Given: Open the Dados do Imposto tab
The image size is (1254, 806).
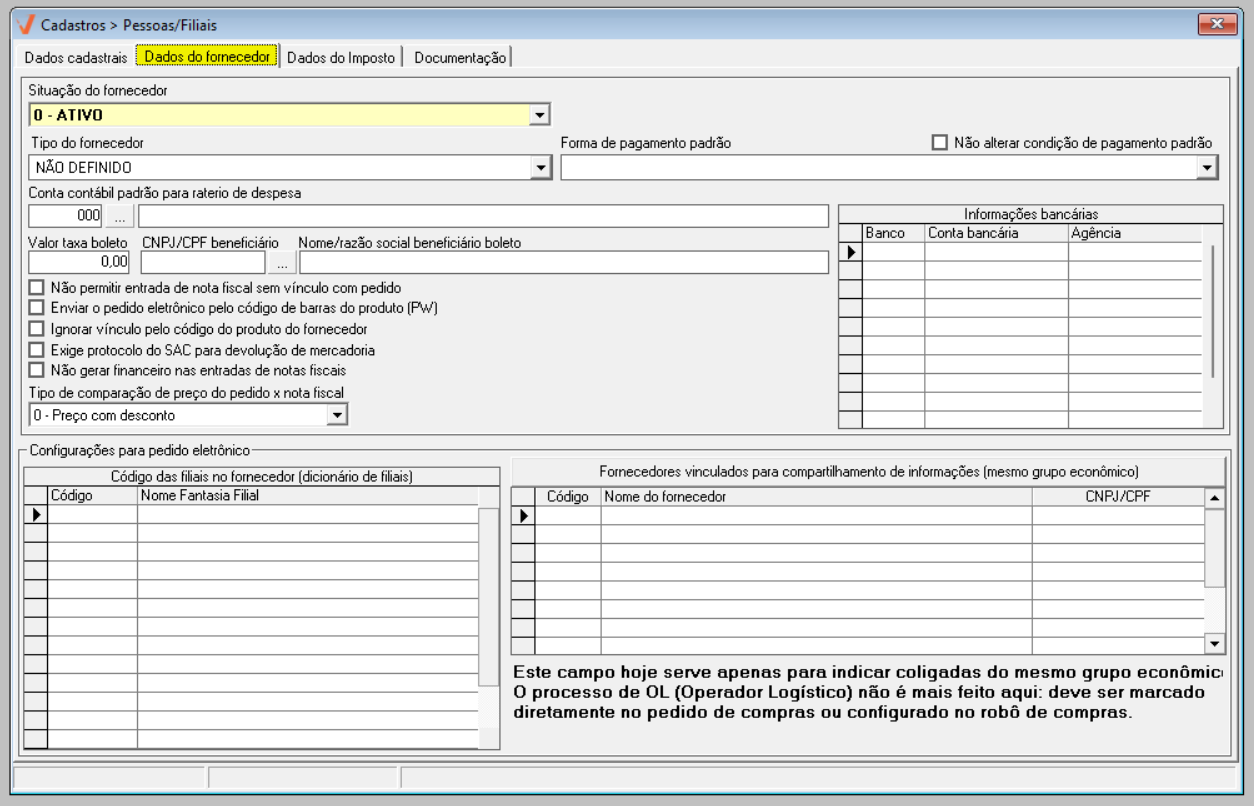Looking at the screenshot, I should (x=343, y=57).
